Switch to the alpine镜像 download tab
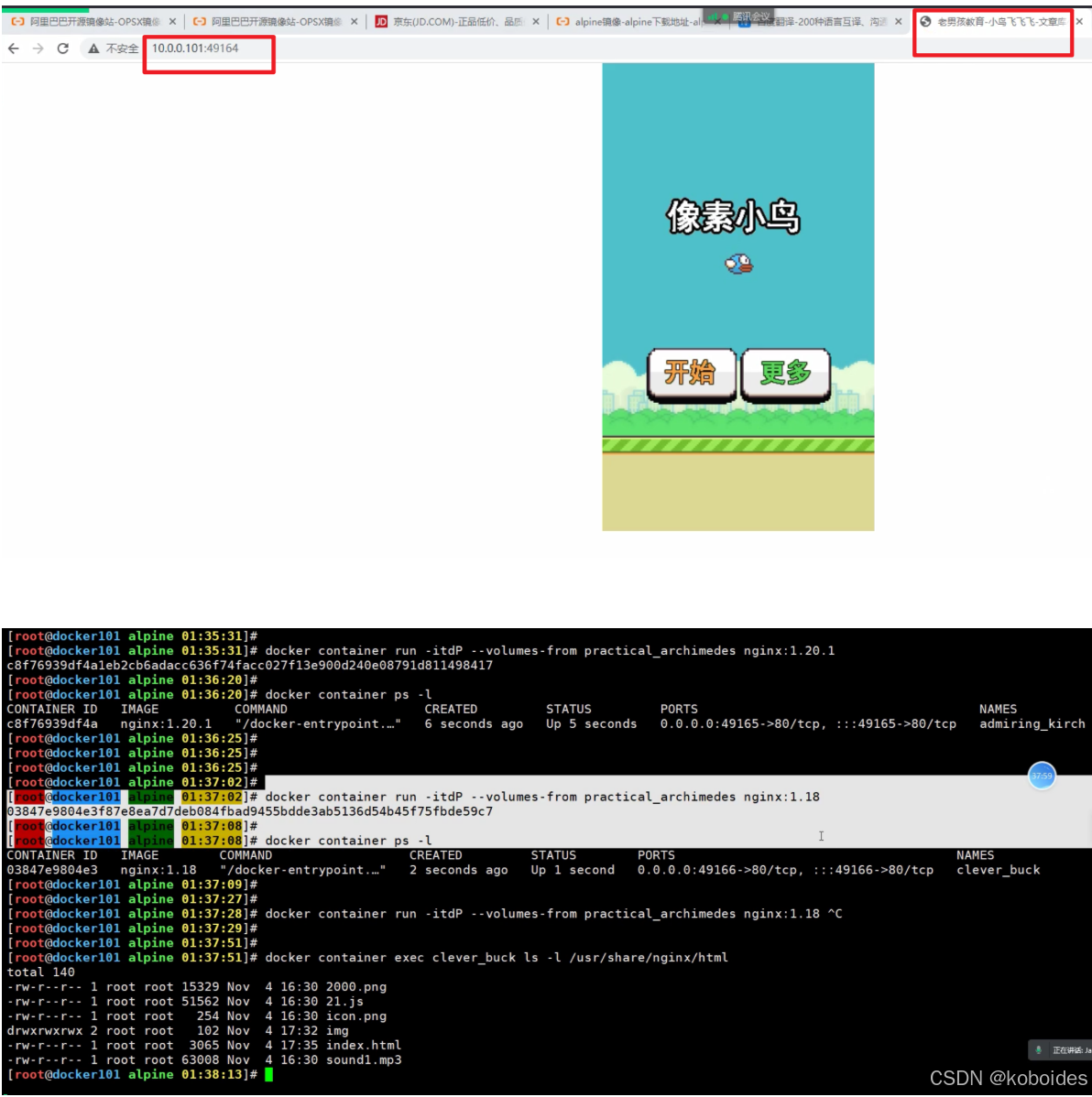Image resolution: width=1092 pixels, height=1097 pixels. pyautogui.click(x=638, y=22)
